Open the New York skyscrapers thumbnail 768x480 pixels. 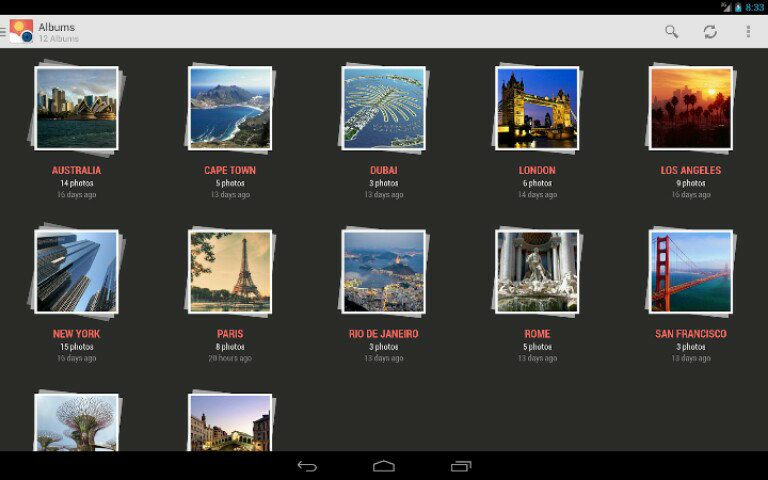76,271
